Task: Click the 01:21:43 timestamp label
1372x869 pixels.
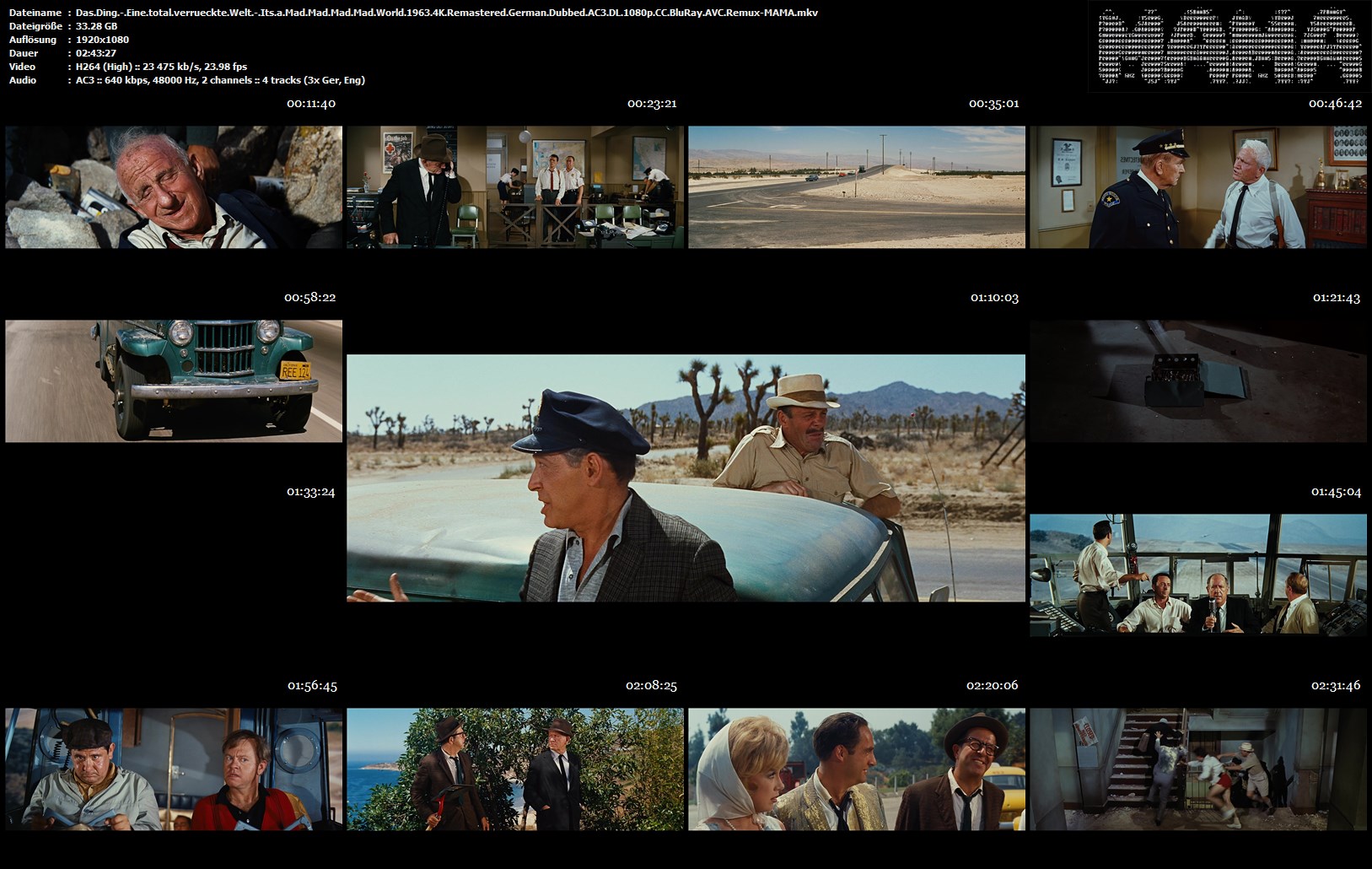Action: [1337, 298]
